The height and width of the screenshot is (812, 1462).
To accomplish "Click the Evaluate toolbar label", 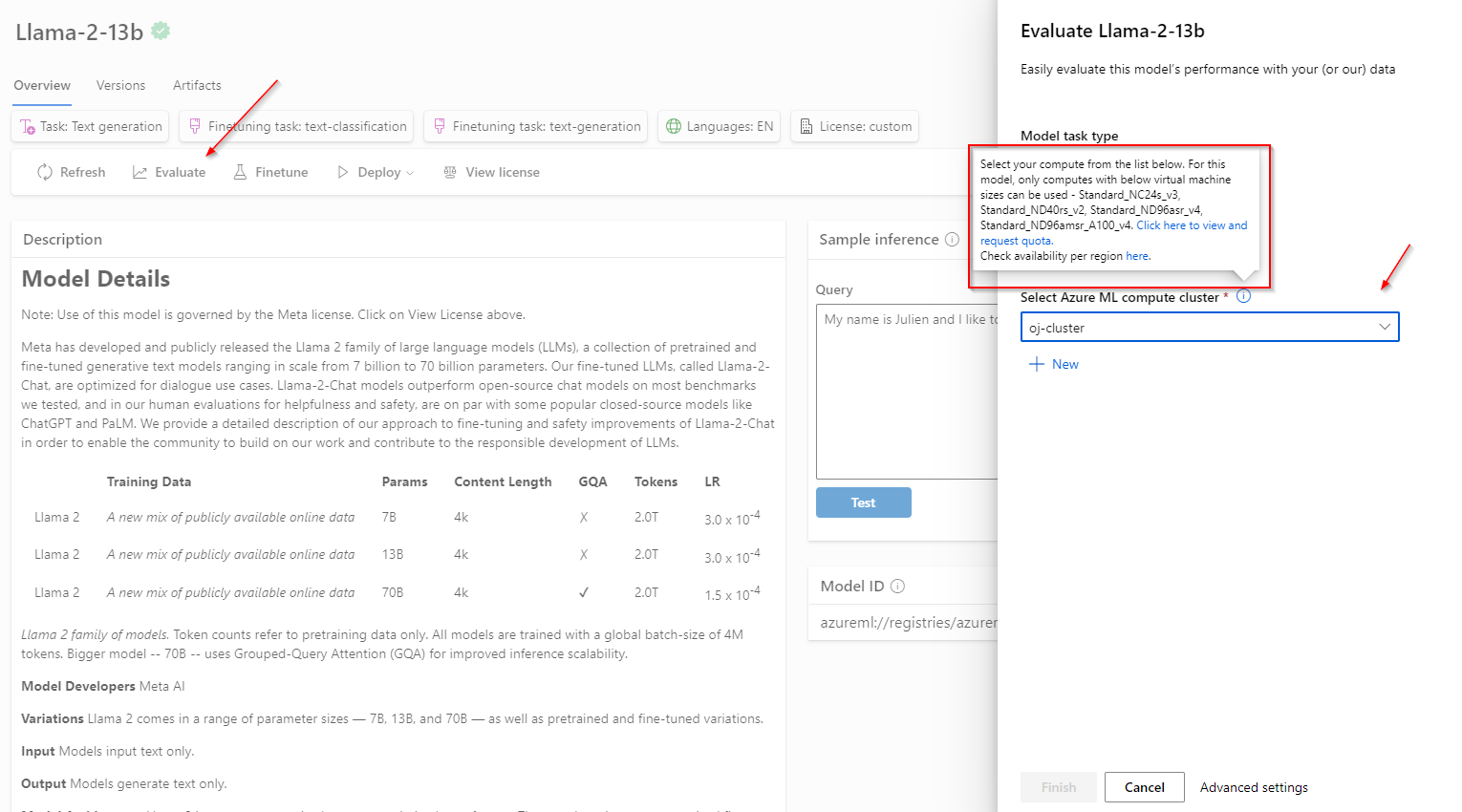I will pyautogui.click(x=181, y=172).
